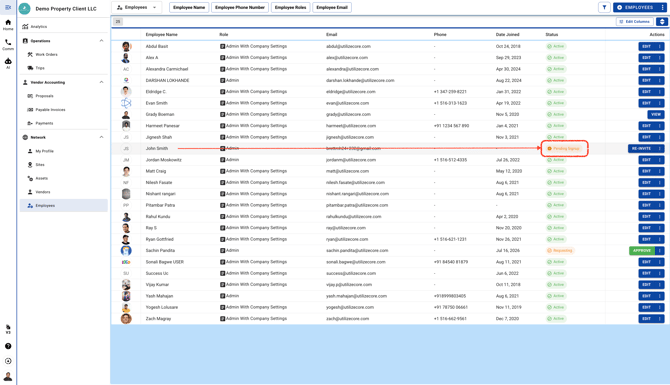670x385 pixels.
Task: Click the email abdul@utilizecore.com
Action: click(348, 46)
